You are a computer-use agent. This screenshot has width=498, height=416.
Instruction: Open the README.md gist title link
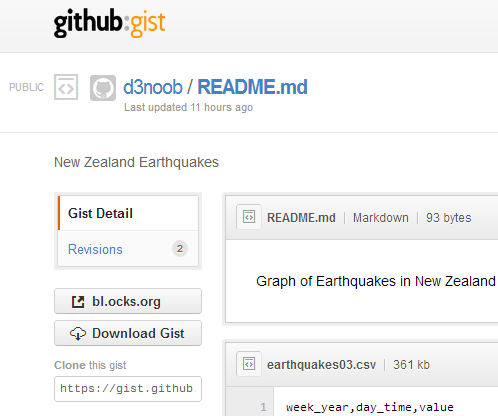click(252, 87)
